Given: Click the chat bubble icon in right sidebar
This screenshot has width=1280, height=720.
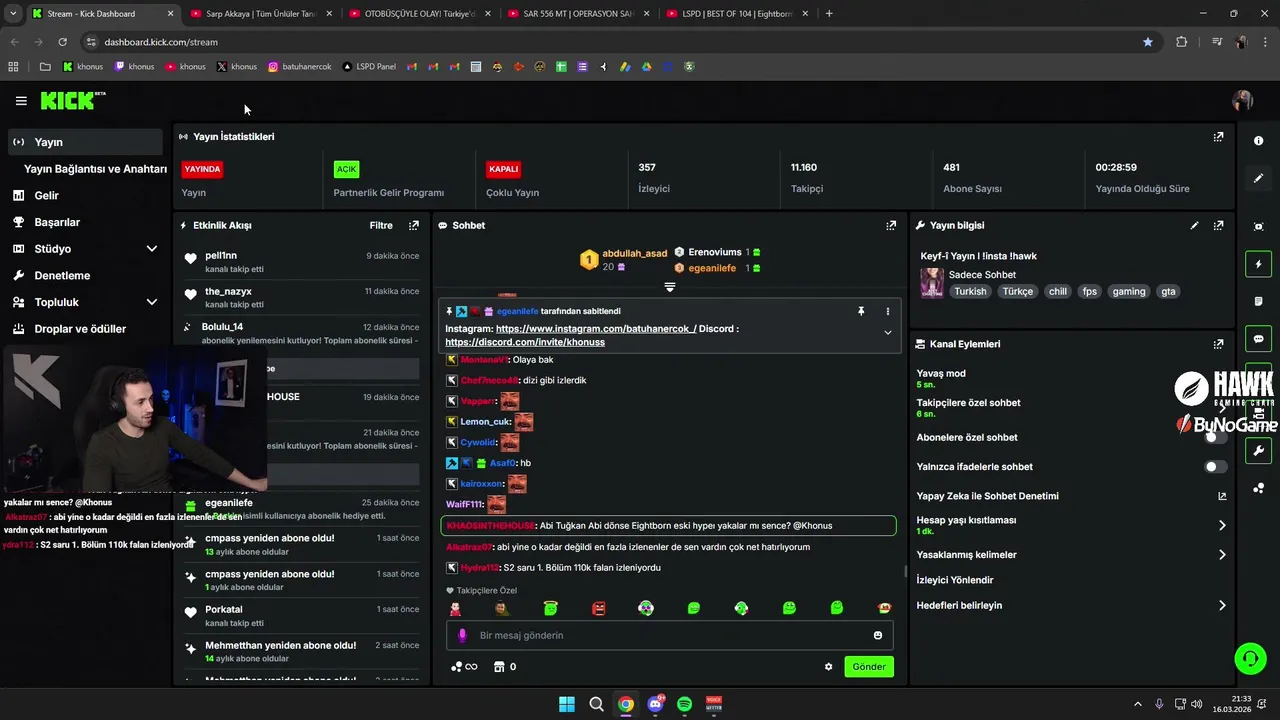Looking at the screenshot, I should (1258, 338).
